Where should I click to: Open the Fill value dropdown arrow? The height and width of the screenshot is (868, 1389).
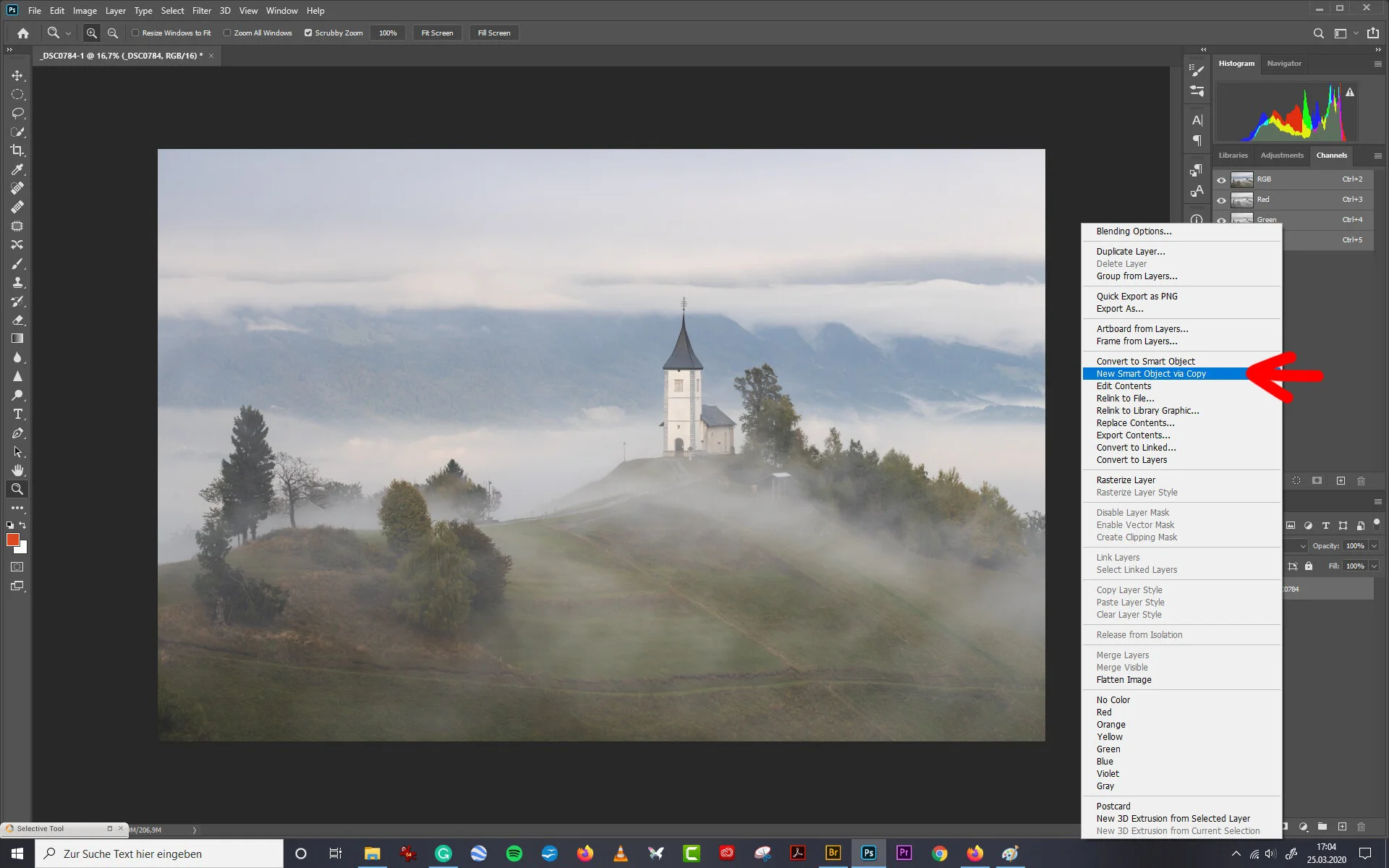coord(1374,566)
